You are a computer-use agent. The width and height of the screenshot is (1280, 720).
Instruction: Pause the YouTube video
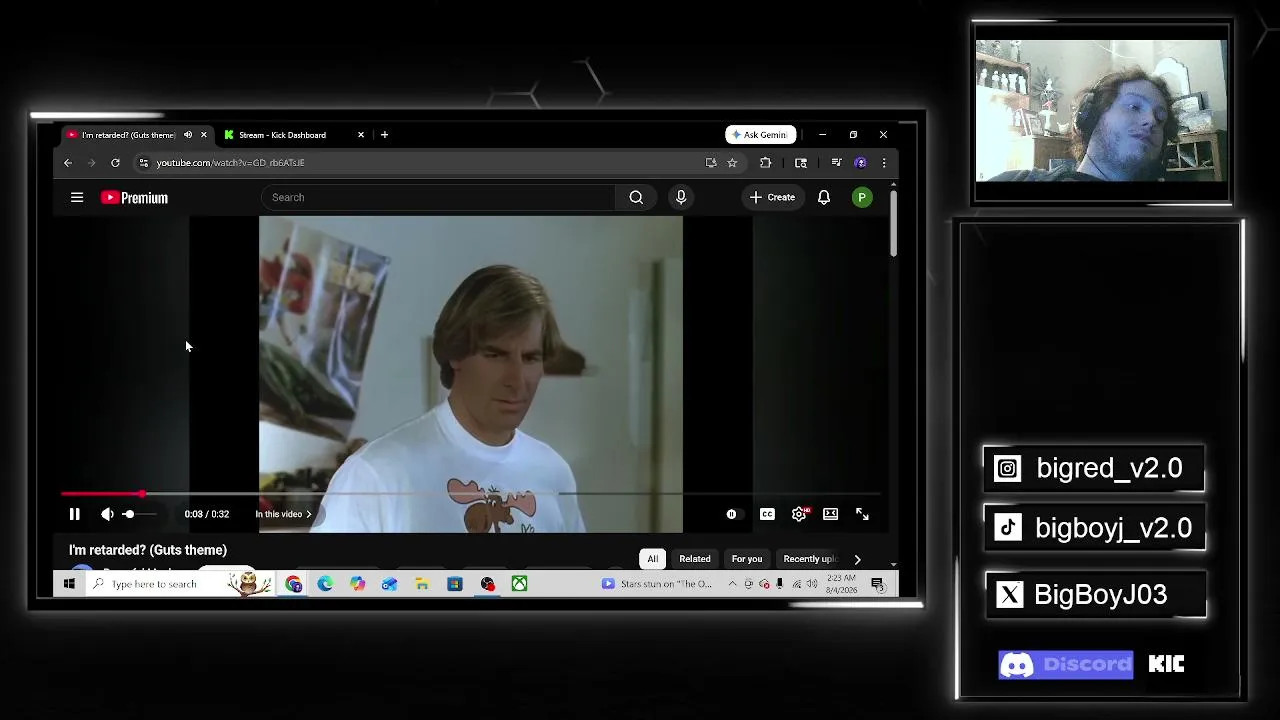point(74,514)
